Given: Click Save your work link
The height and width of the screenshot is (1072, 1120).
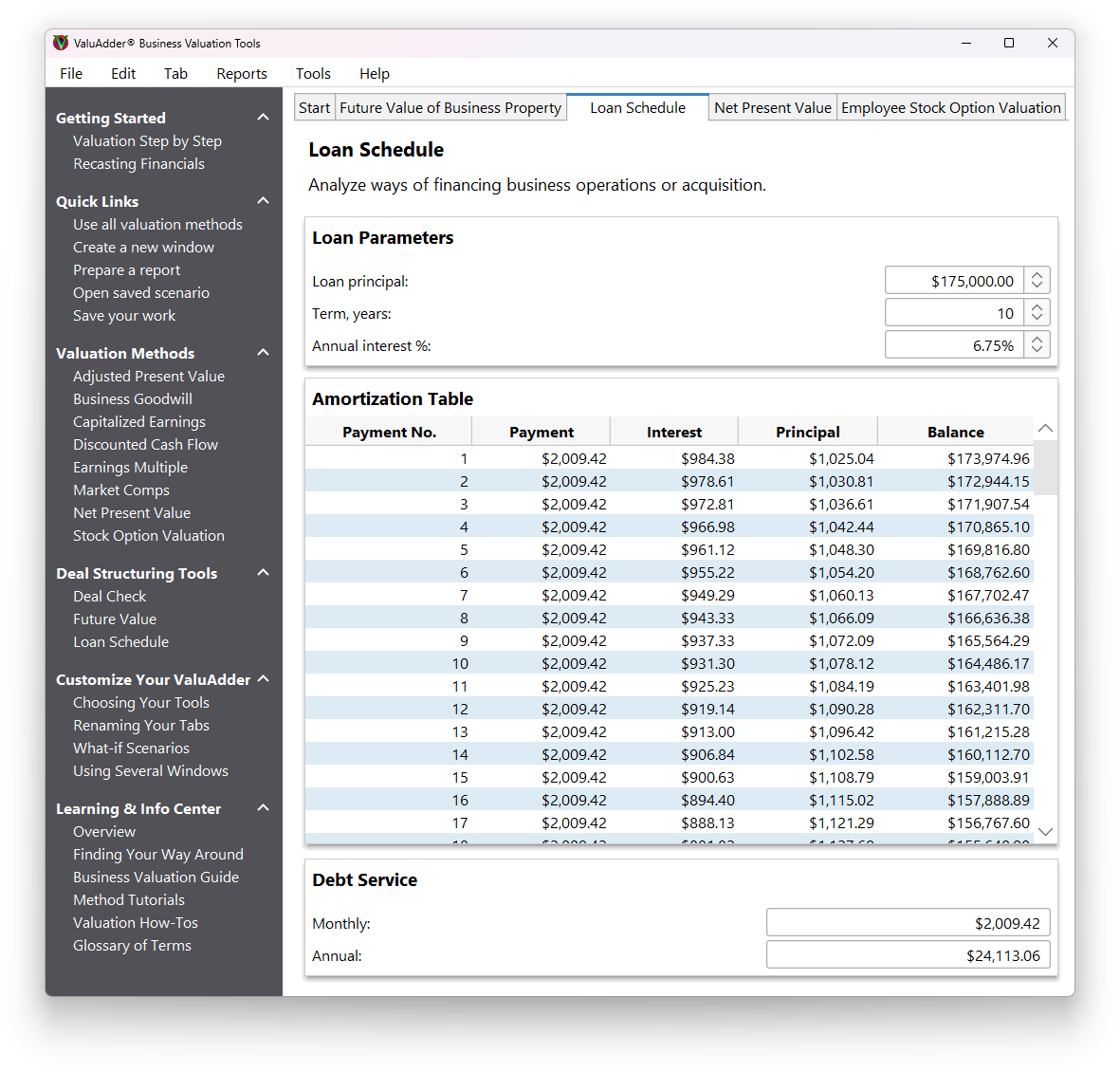Looking at the screenshot, I should pyautogui.click(x=124, y=316).
